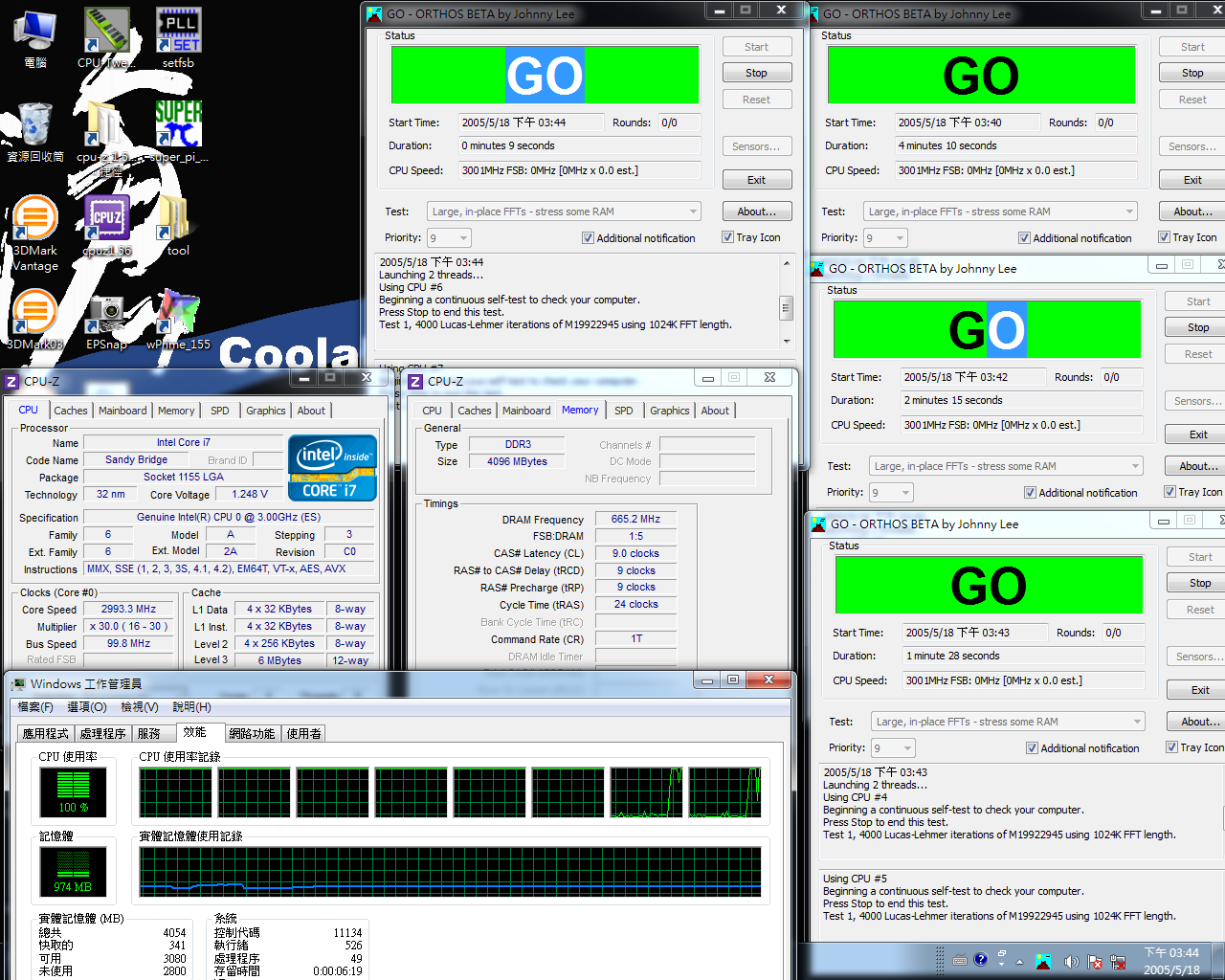Open Test dropdown in ORTHOS started 03:43
The height and width of the screenshot is (980, 1225).
tap(1008, 722)
